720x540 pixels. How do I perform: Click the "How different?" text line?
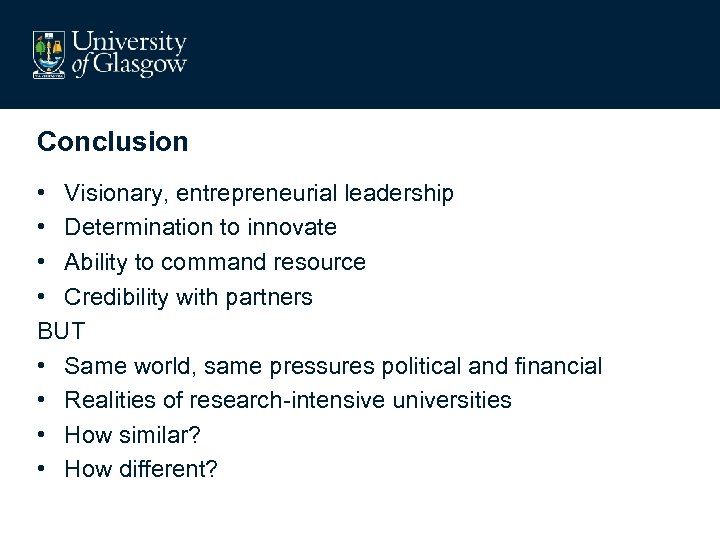point(141,469)
